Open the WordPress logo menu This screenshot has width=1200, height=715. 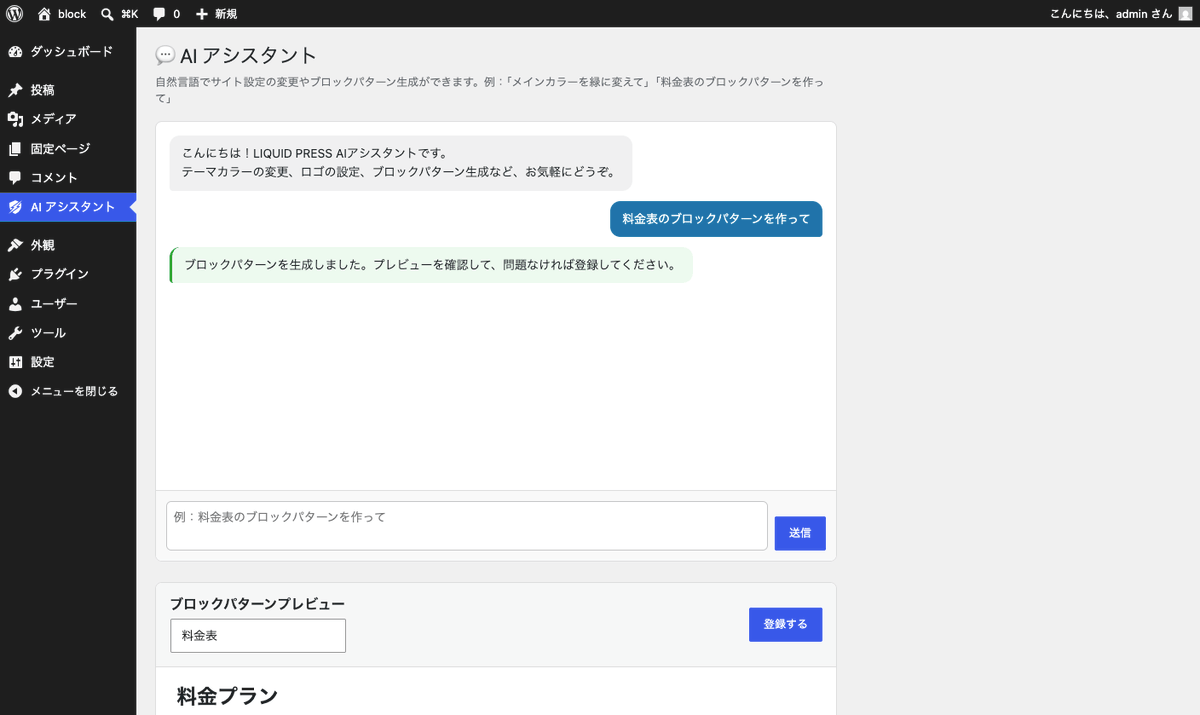14,14
